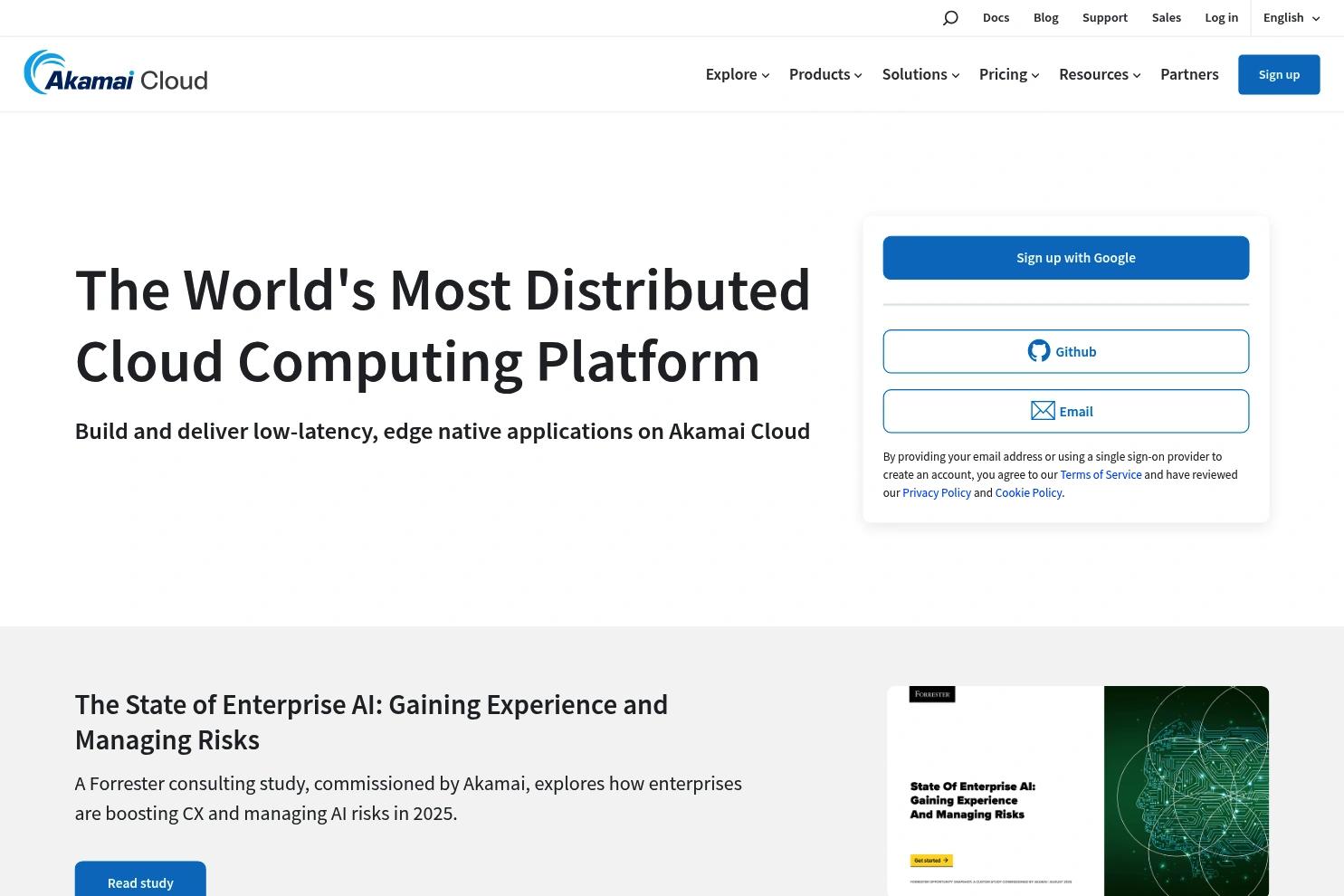Contact Sales from the top bar
The height and width of the screenshot is (896, 1344).
pos(1167,18)
